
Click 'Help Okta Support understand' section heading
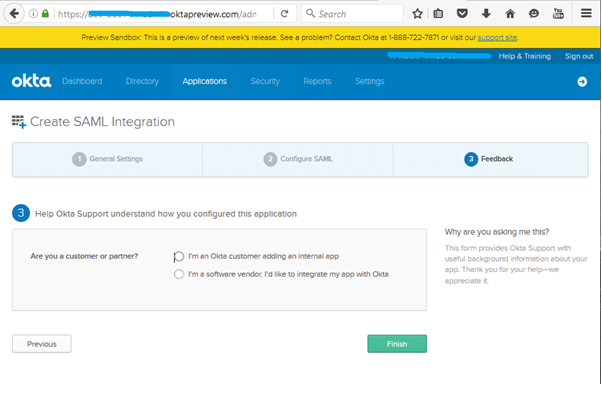point(166,214)
